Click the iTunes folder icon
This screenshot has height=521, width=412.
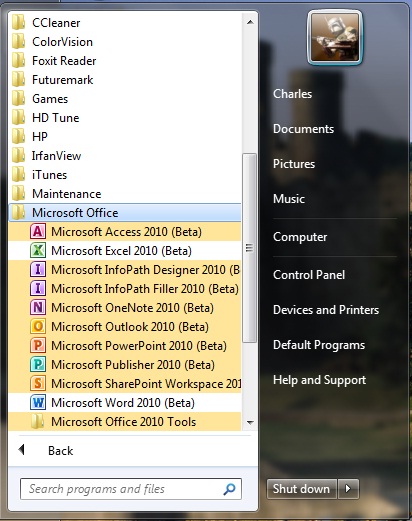pos(19,175)
